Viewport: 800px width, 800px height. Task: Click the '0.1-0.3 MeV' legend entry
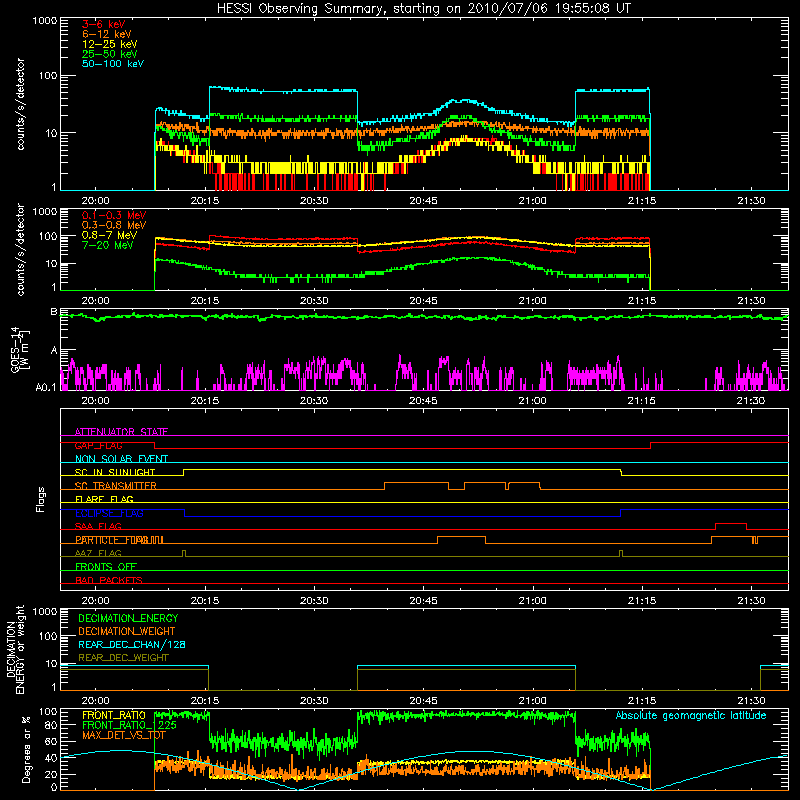click(114, 215)
